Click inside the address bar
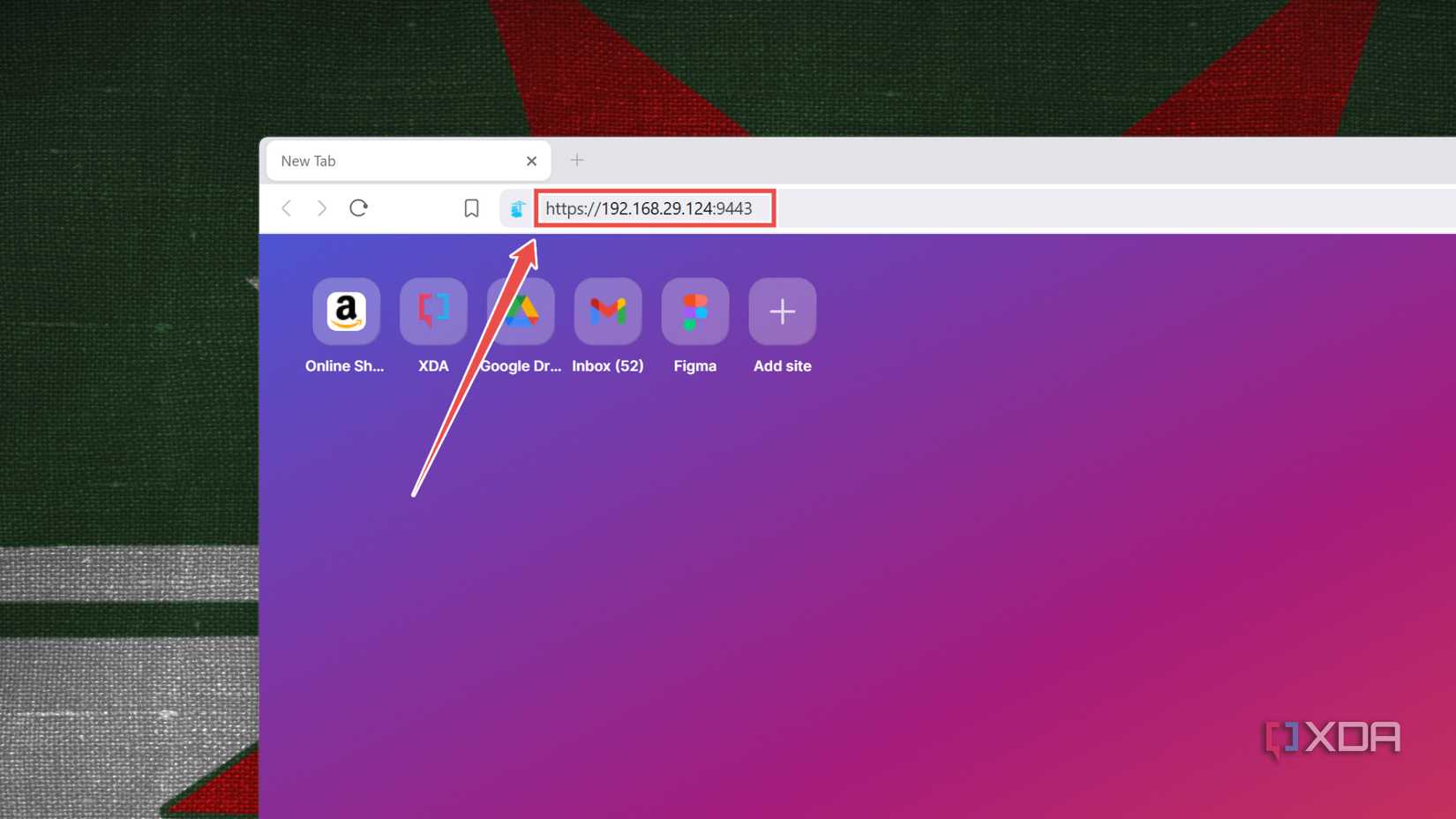This screenshot has width=1456, height=819. pos(653,208)
